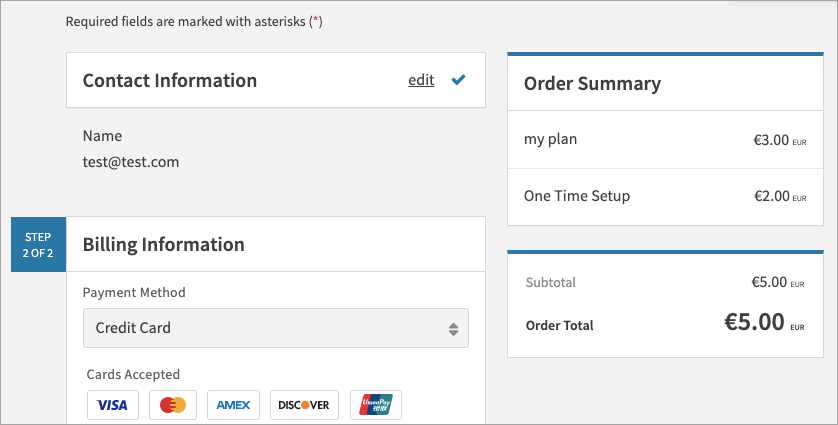Click the Order Total amount €5.00

(753, 323)
